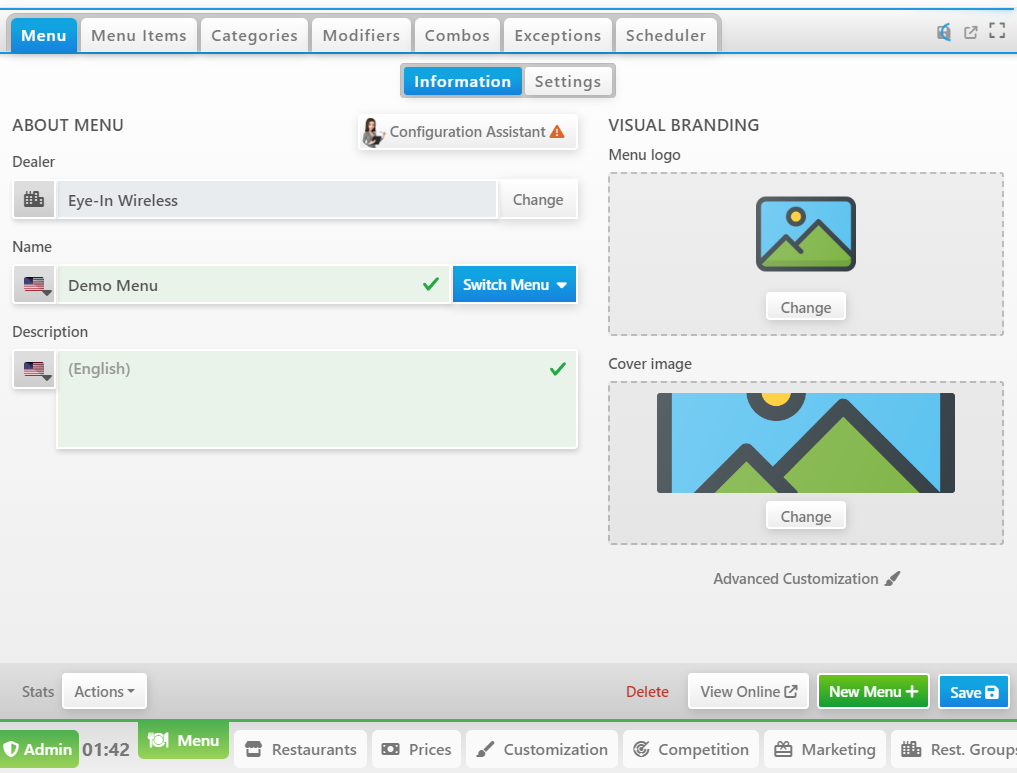Click the Cover image placeholder
This screenshot has height=773, width=1017.
pyautogui.click(x=805, y=443)
